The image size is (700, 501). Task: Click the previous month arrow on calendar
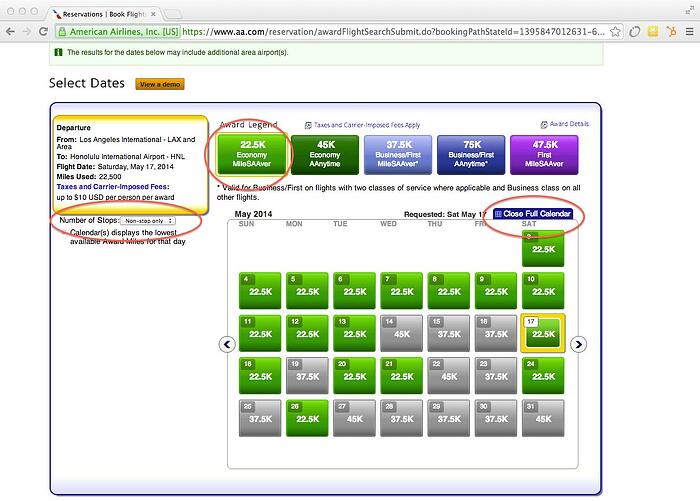click(226, 344)
